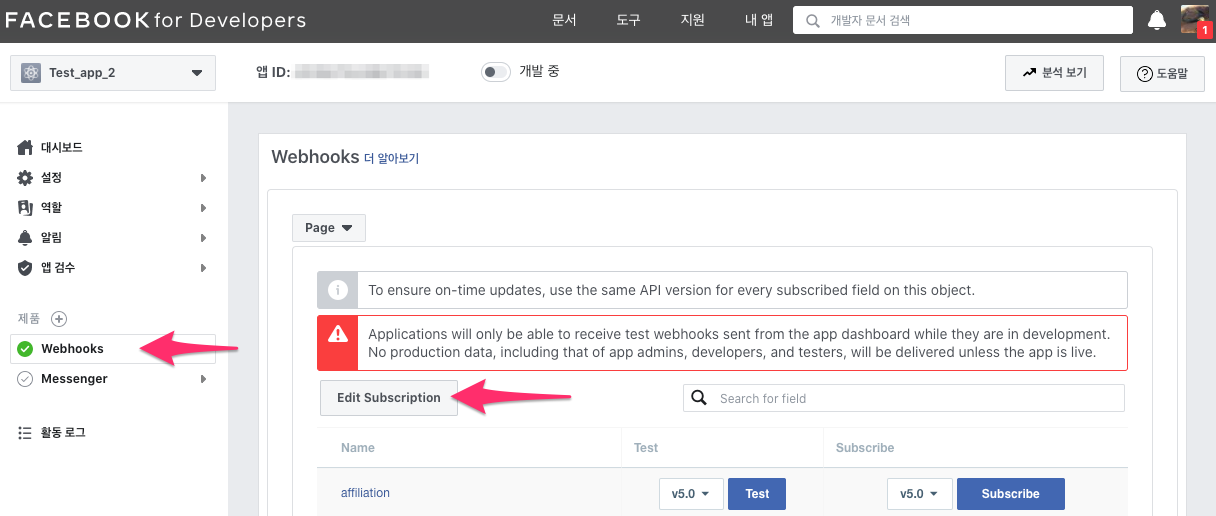Click the 앱 ID label
Screen dimensions: 1216x516
click(273, 72)
